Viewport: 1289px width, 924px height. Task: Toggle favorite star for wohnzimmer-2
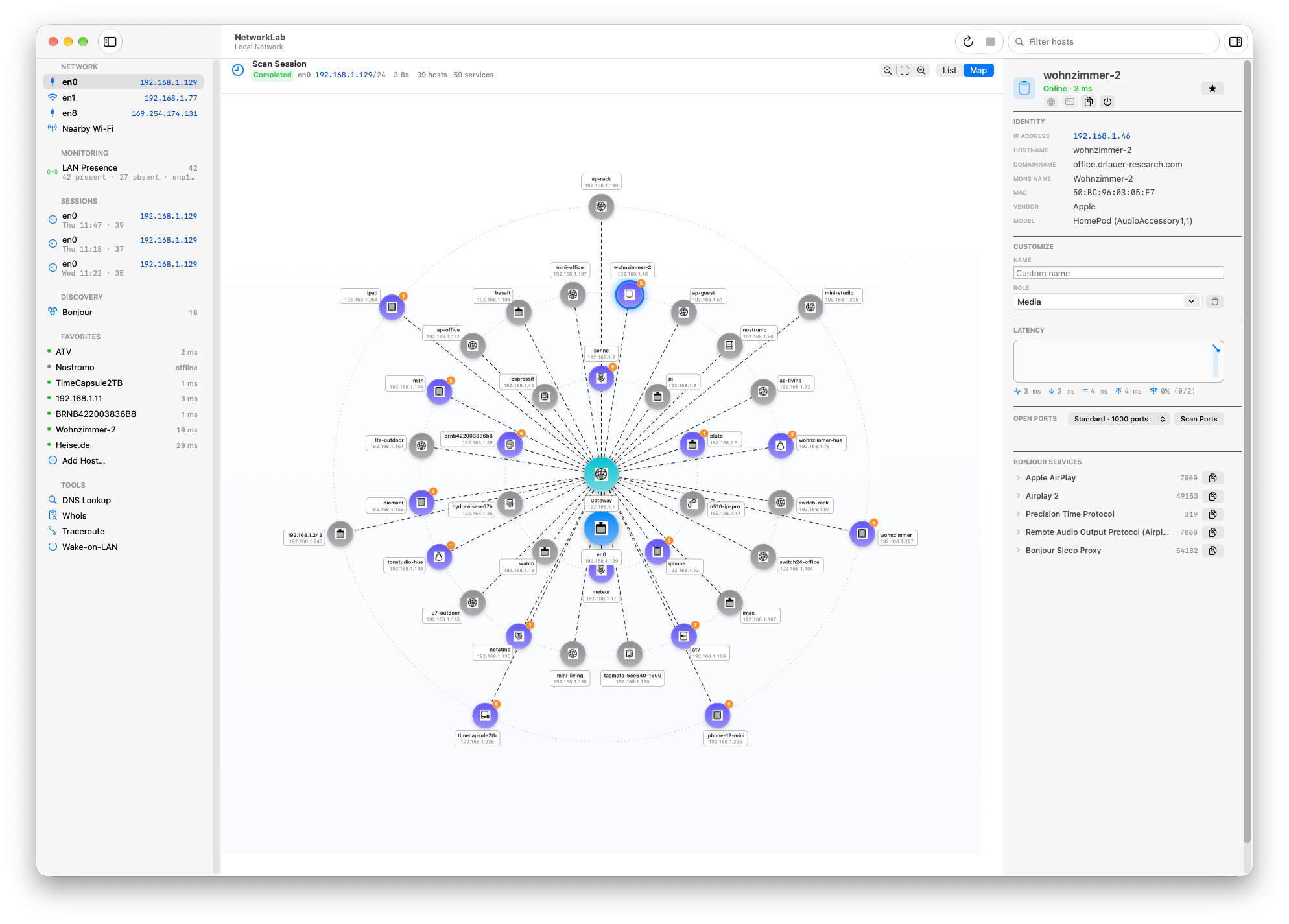click(x=1212, y=88)
